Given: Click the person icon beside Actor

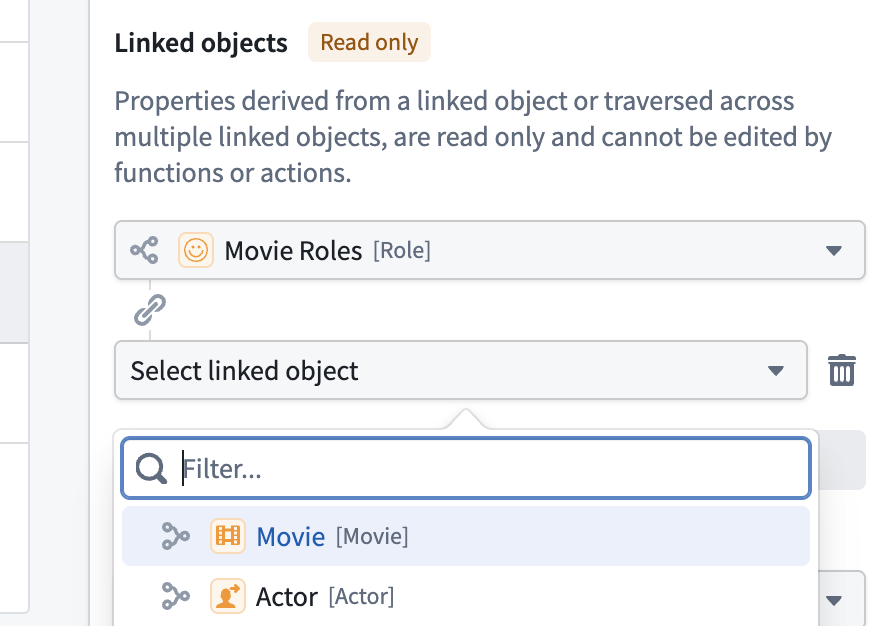Looking at the screenshot, I should (228, 596).
